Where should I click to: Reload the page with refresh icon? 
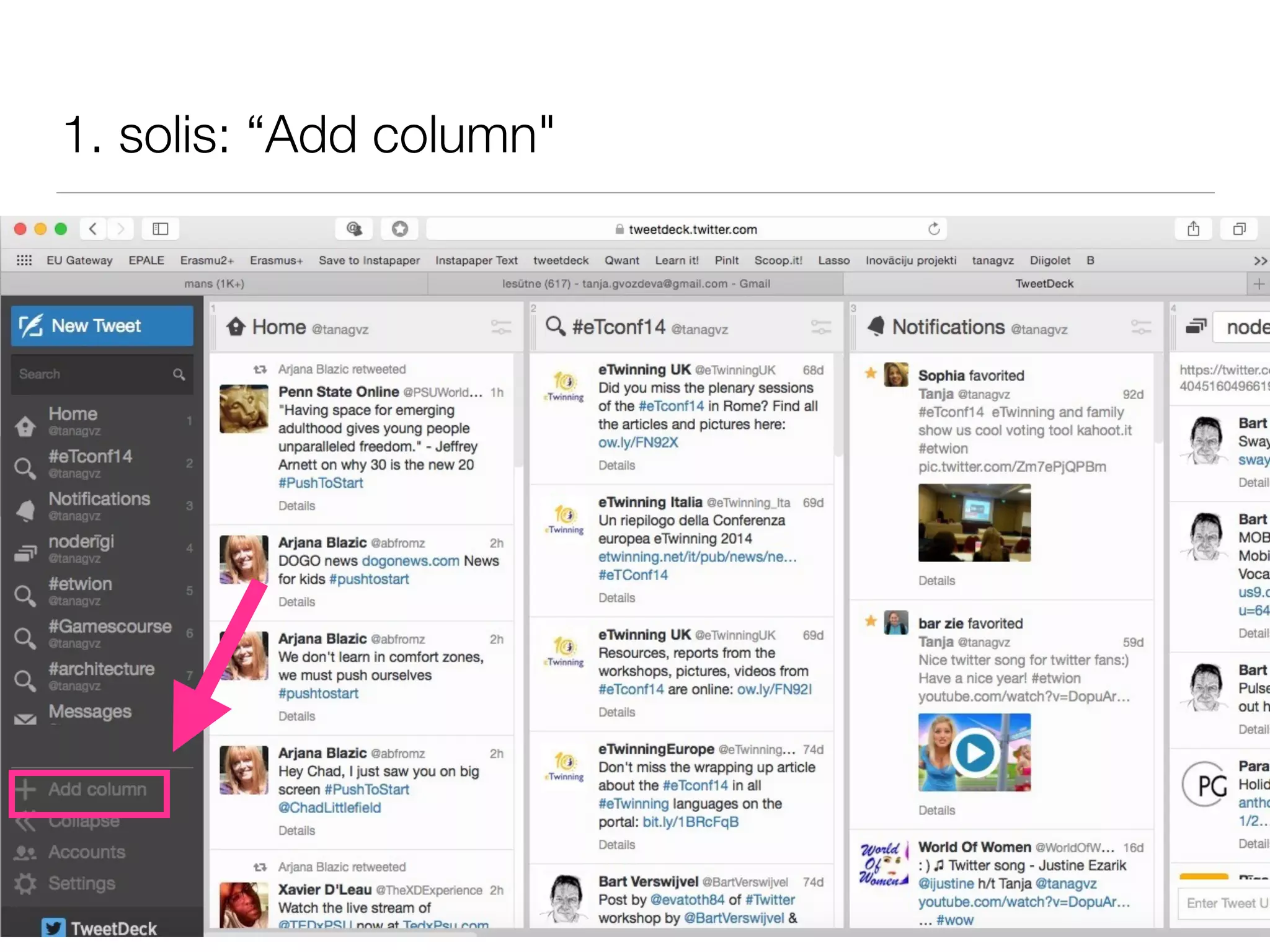(934, 229)
